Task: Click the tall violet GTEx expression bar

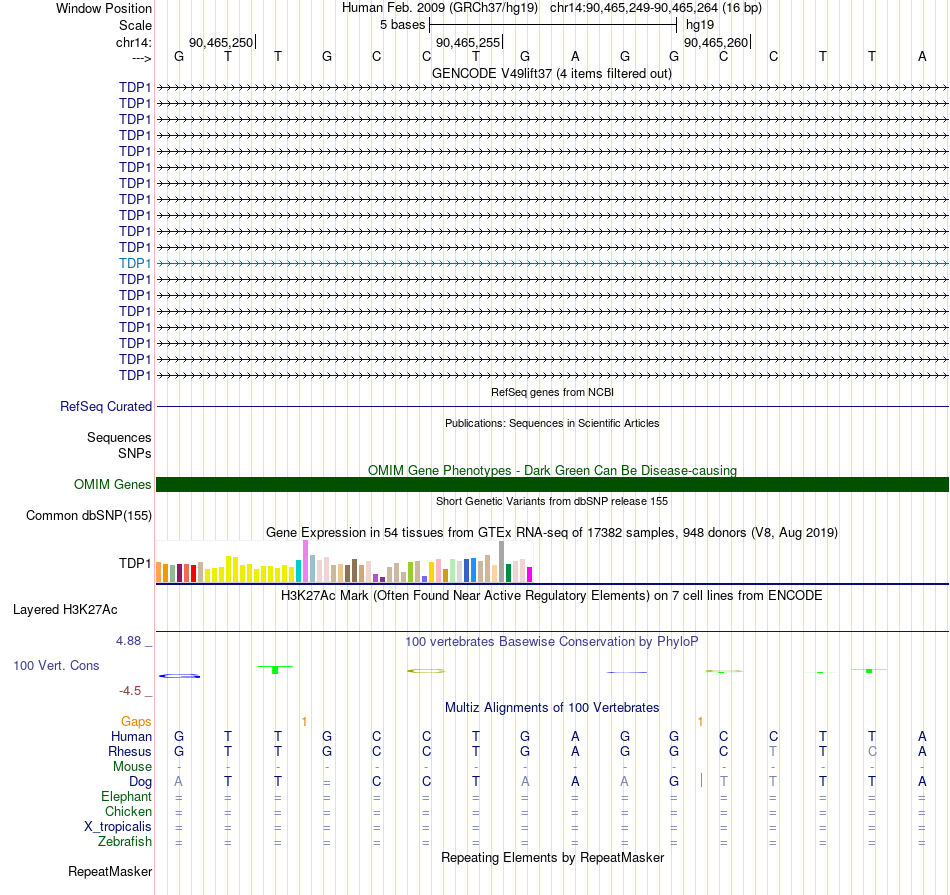Action: click(x=305, y=561)
